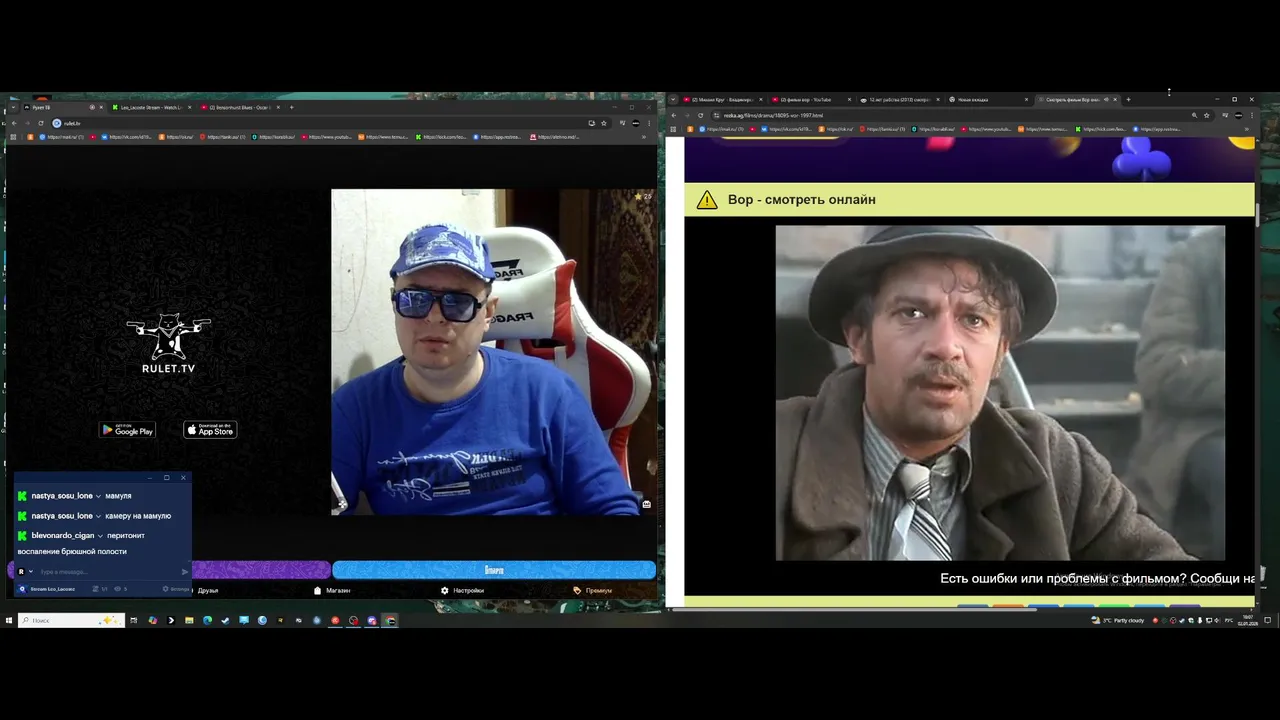Reload the rulet.tv page
This screenshot has width=1280, height=720.
[41, 123]
